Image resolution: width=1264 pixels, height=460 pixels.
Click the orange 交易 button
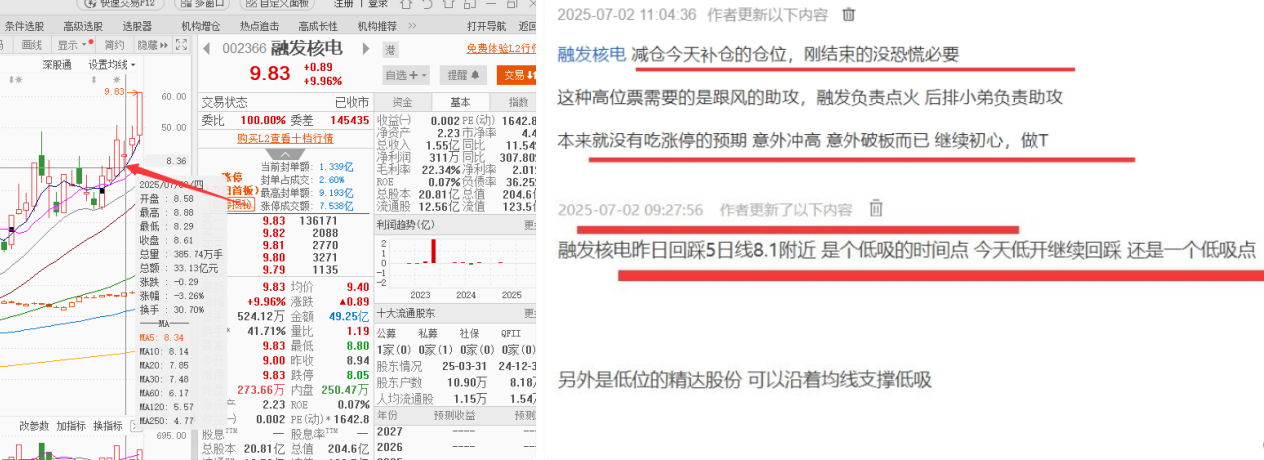point(518,75)
